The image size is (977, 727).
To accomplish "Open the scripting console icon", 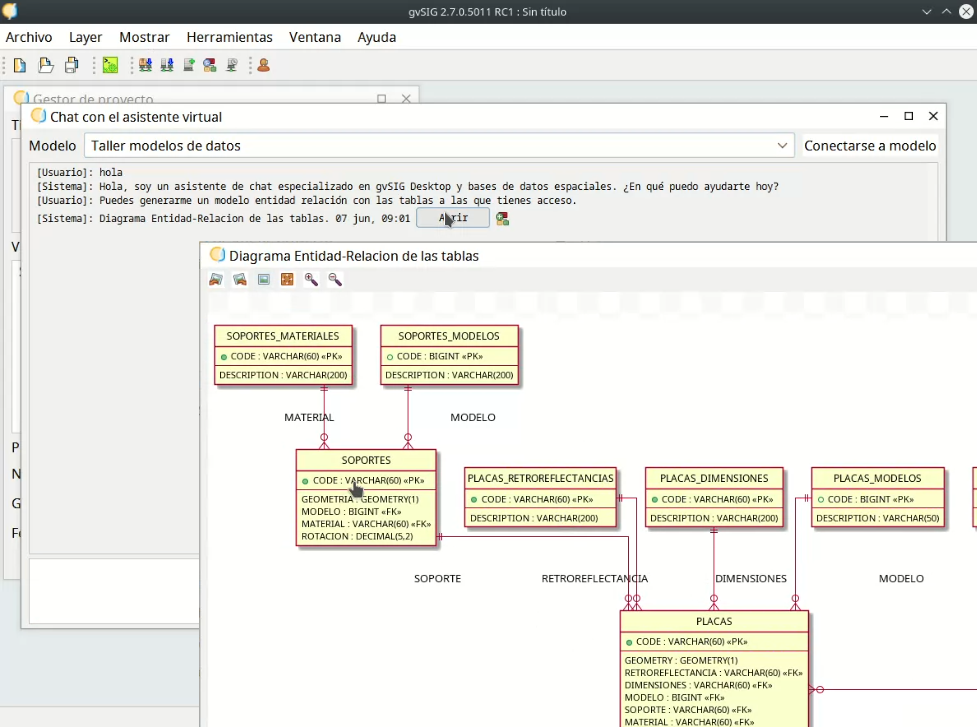I will click(x=110, y=66).
